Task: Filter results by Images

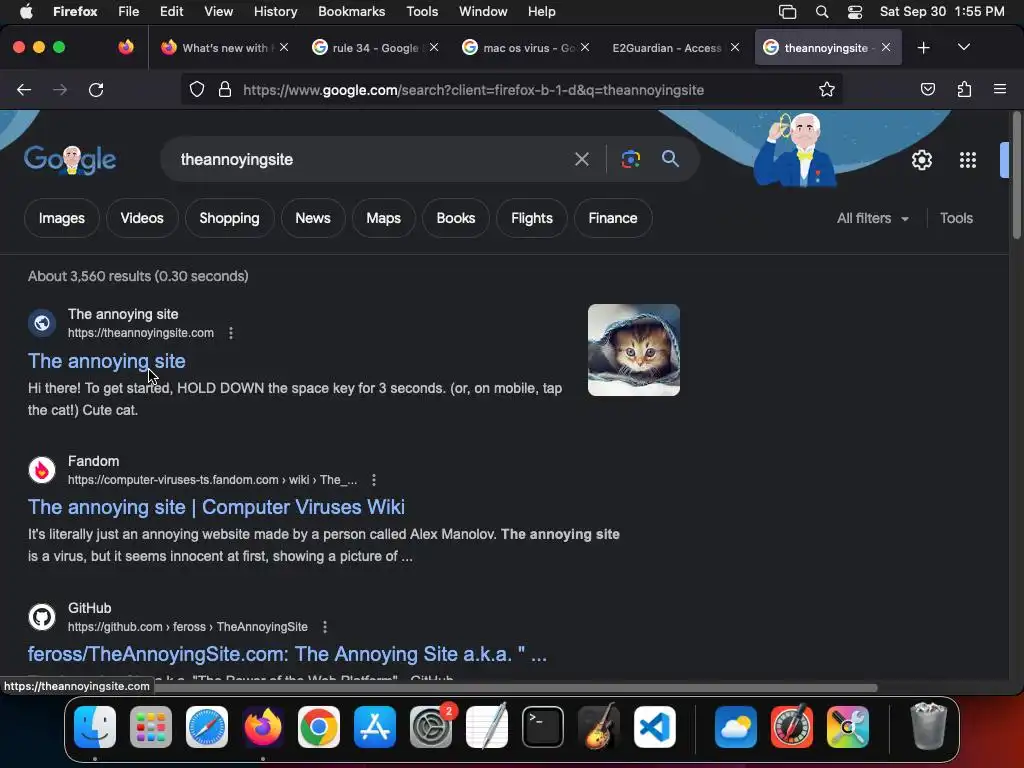Action: pyautogui.click(x=61, y=218)
